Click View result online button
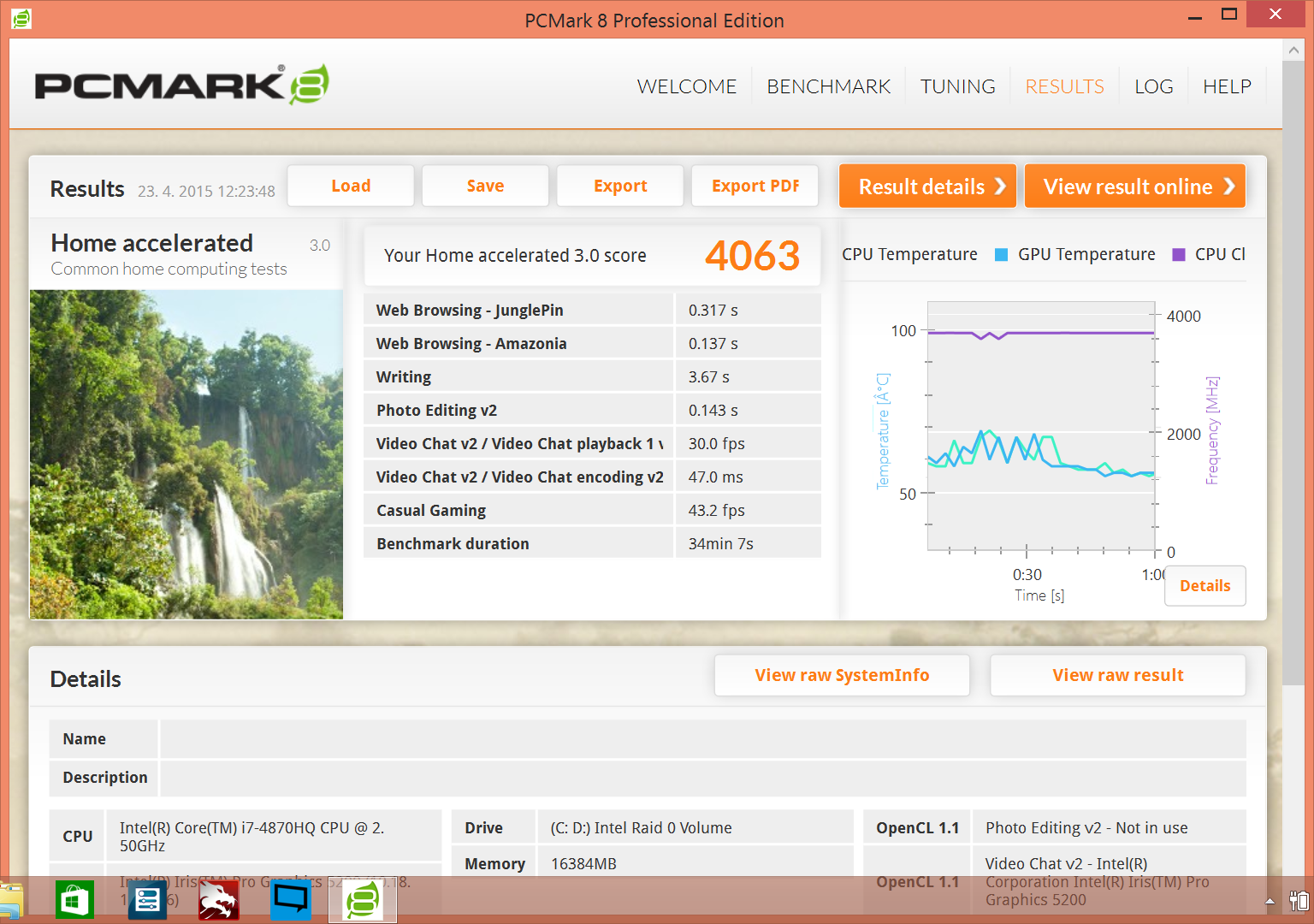Viewport: 1314px width, 924px height. point(1134,186)
